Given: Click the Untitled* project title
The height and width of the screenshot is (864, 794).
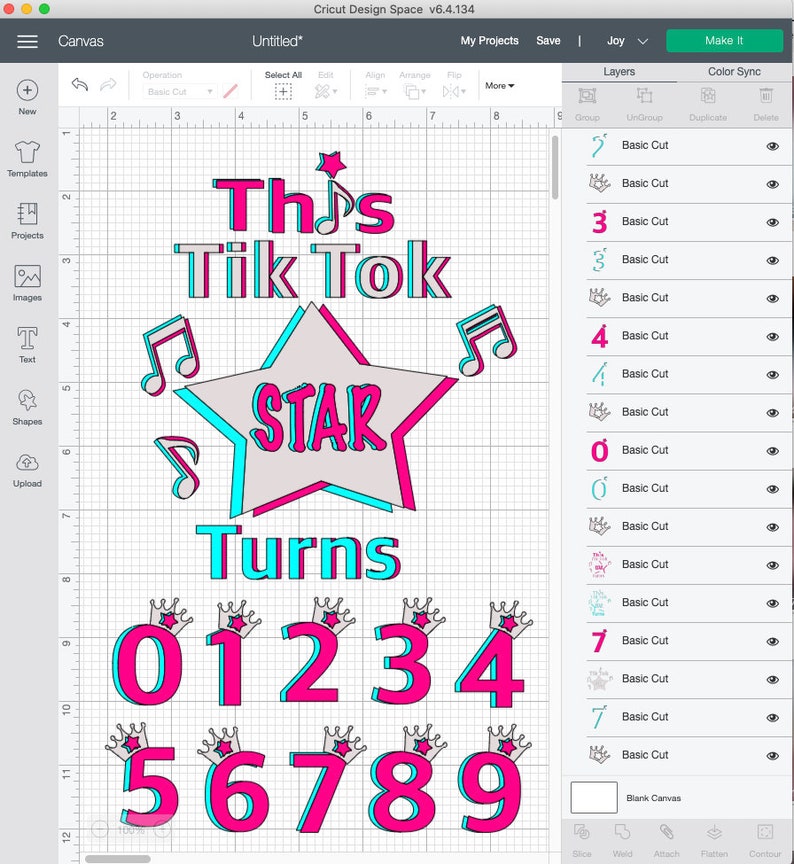Looking at the screenshot, I should (x=277, y=41).
